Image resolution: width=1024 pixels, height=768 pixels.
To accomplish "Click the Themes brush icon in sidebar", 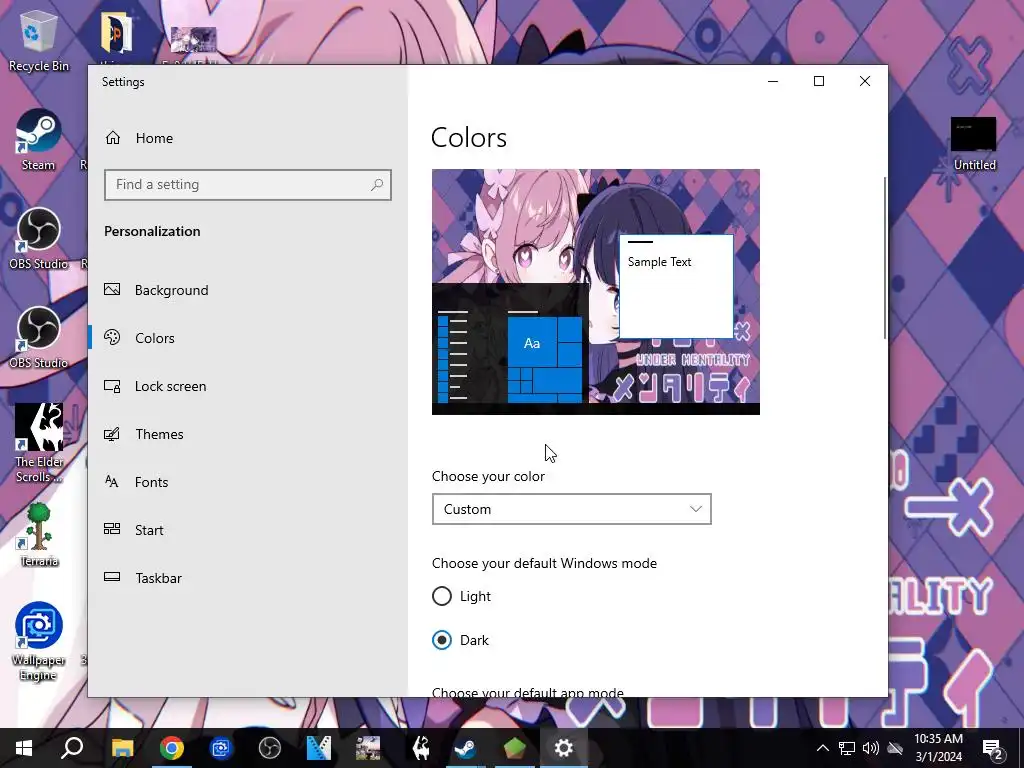I will 112,433.
